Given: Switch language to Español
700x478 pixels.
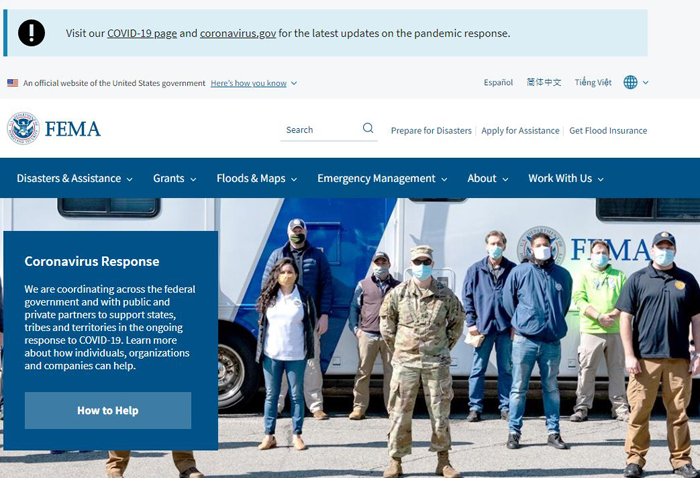Looking at the screenshot, I should click(498, 83).
